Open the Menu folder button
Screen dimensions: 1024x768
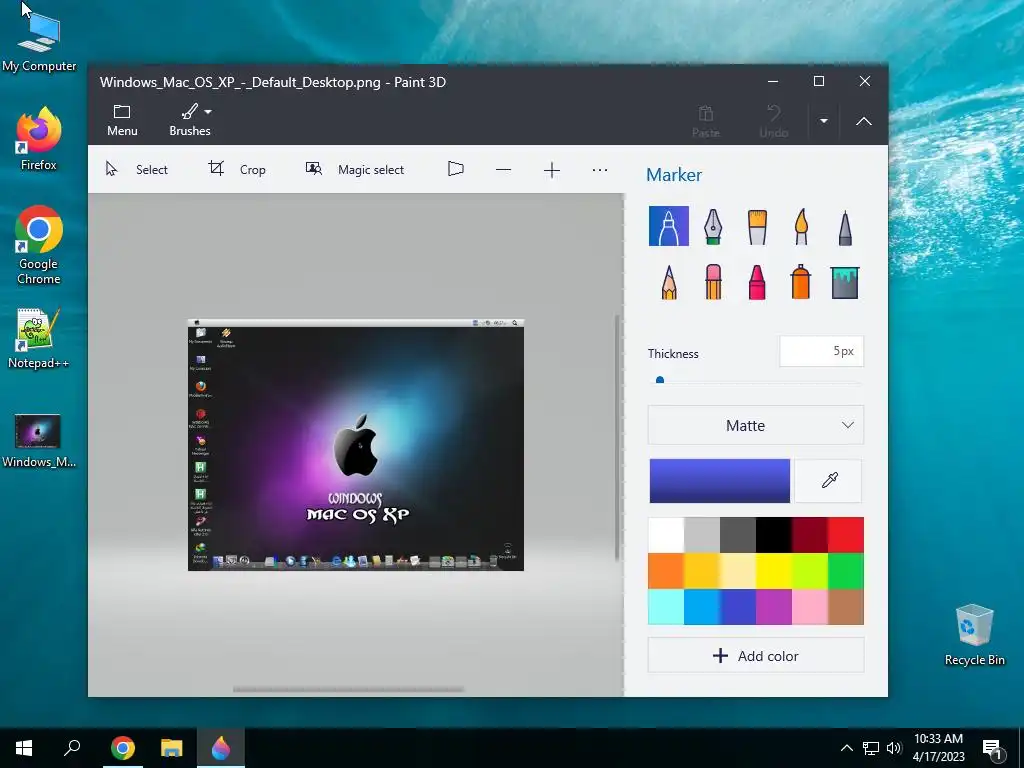click(x=122, y=120)
